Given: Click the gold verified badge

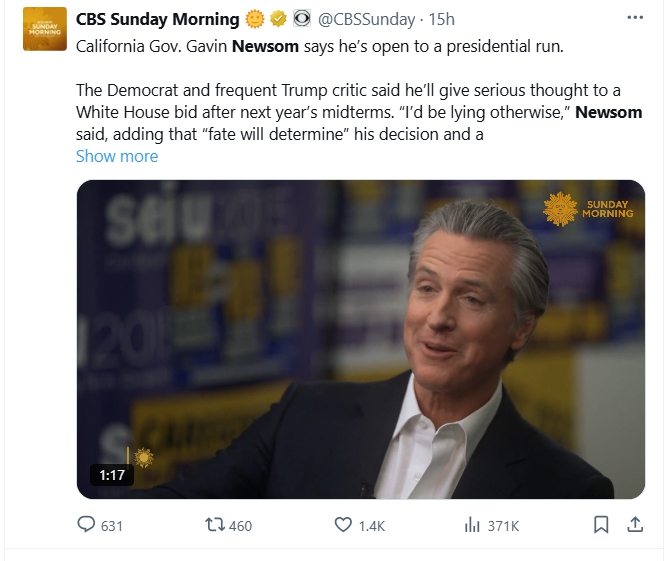Looking at the screenshot, I should tap(277, 19).
